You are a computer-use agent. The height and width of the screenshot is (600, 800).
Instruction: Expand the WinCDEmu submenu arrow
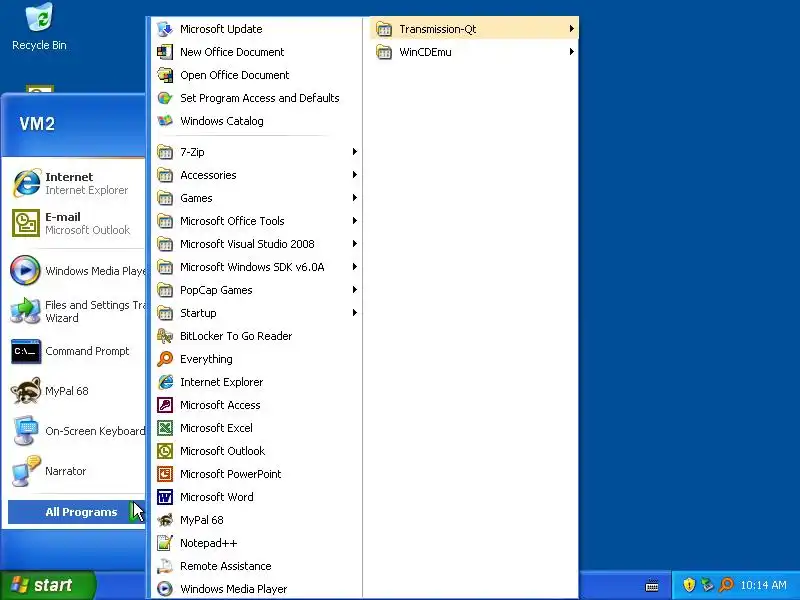click(571, 52)
